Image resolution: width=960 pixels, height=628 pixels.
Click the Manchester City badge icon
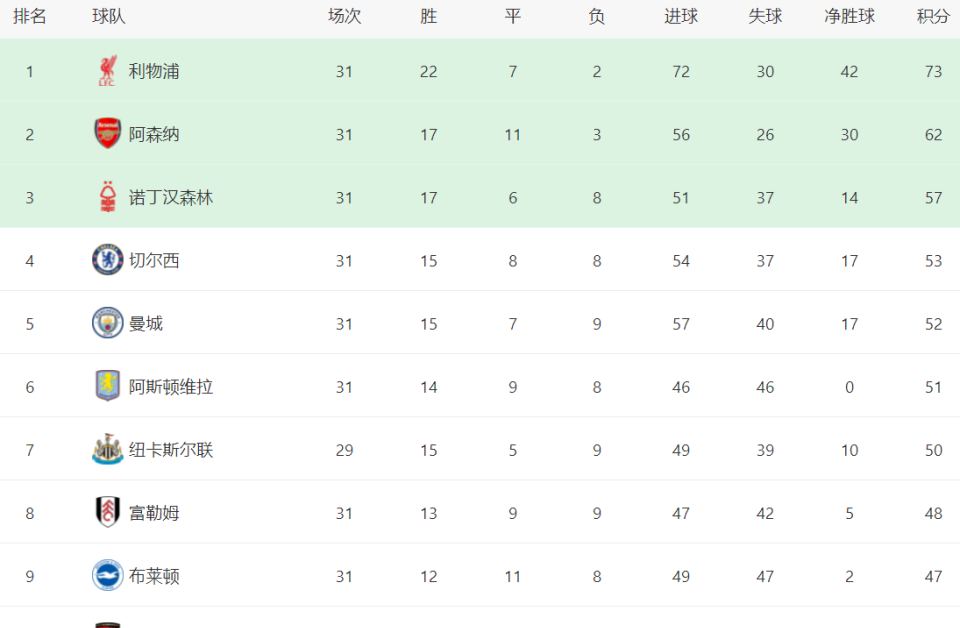108,323
